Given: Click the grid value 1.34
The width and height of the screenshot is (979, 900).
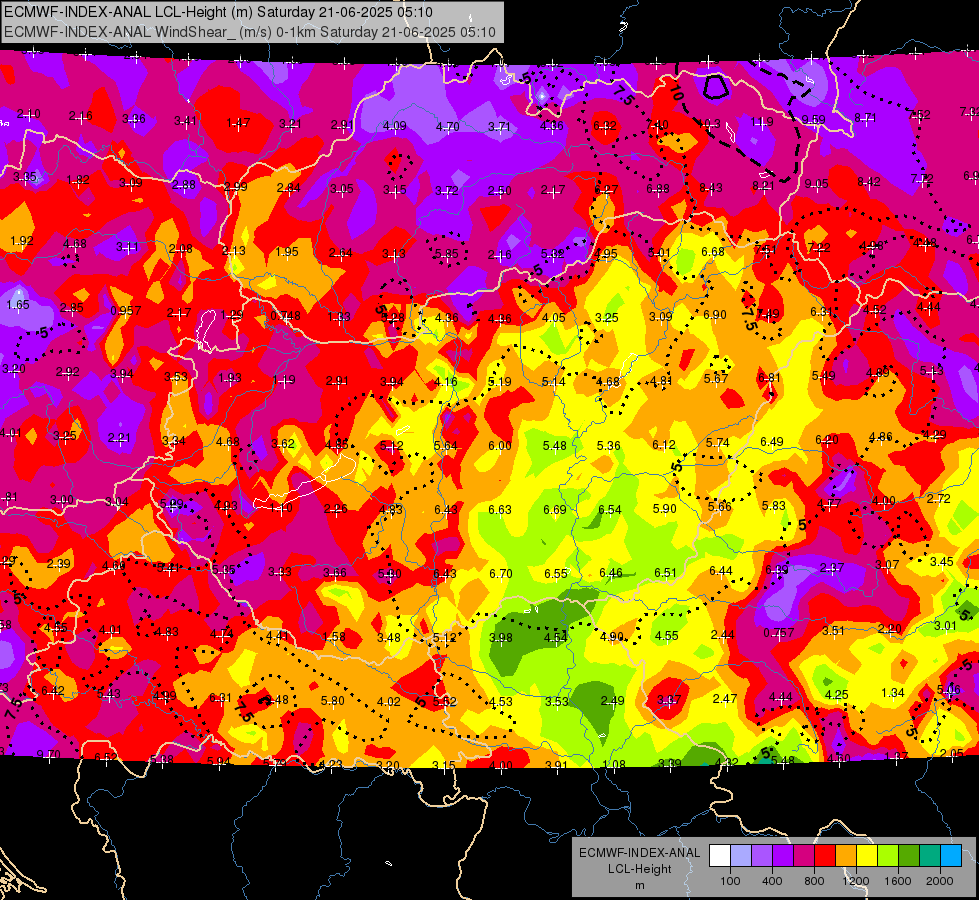Looking at the screenshot, I should [x=893, y=693].
